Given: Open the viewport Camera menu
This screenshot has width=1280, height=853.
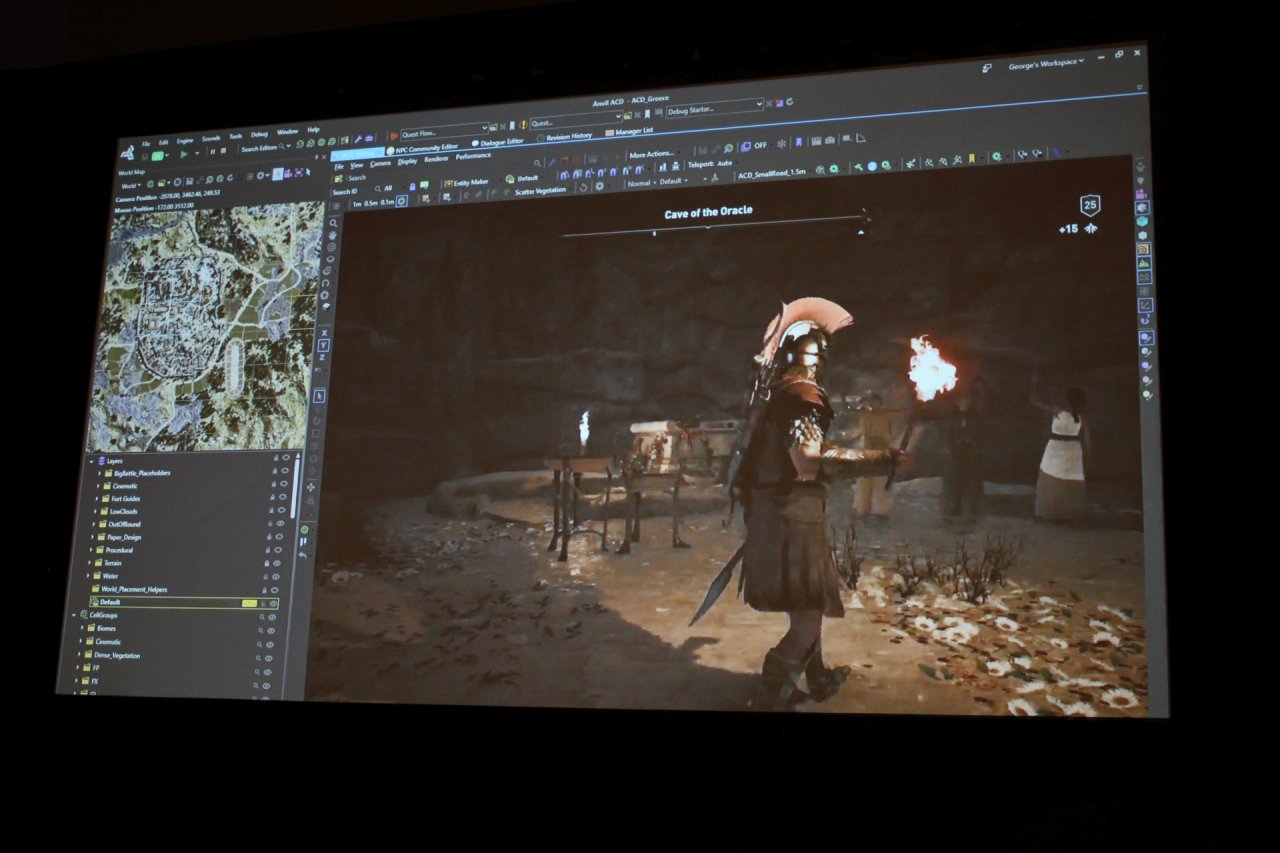Looking at the screenshot, I should tap(380, 164).
